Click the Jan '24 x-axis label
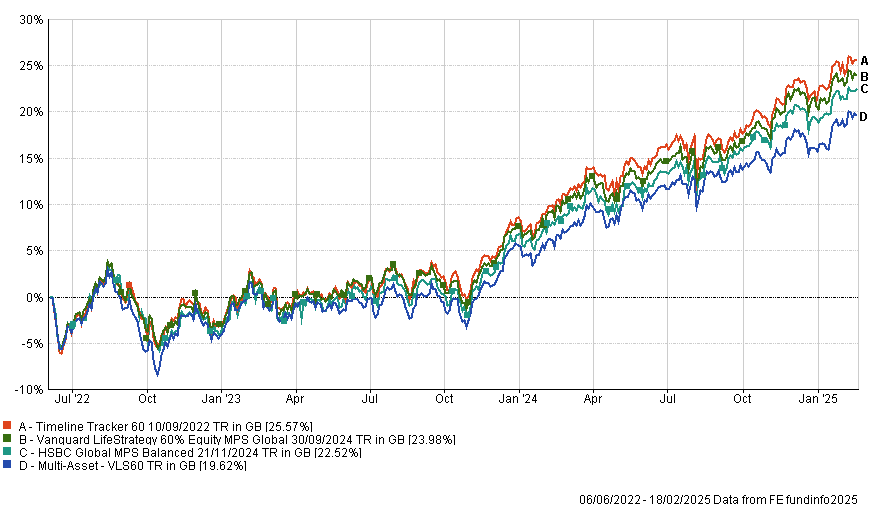 point(519,397)
